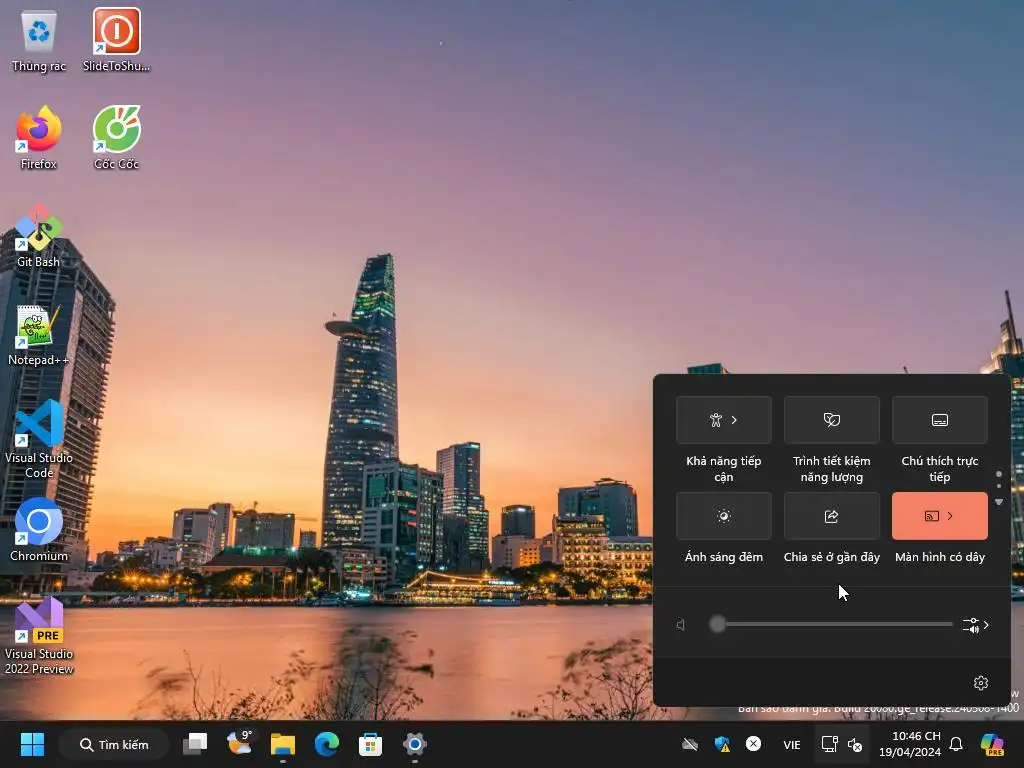Click the OneDrive cloud tray icon
The image size is (1024, 768).
click(690, 744)
